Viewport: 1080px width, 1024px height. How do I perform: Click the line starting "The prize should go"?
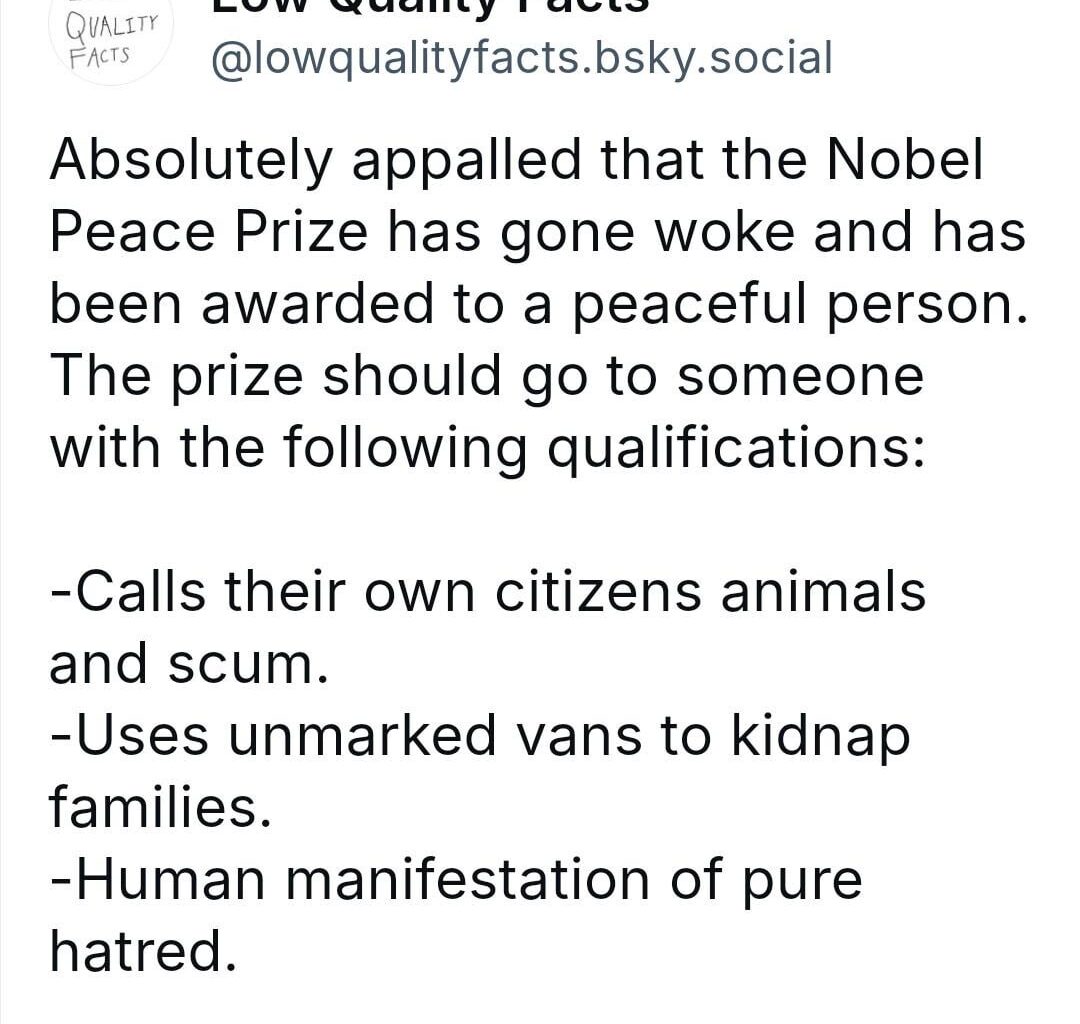[486, 376]
